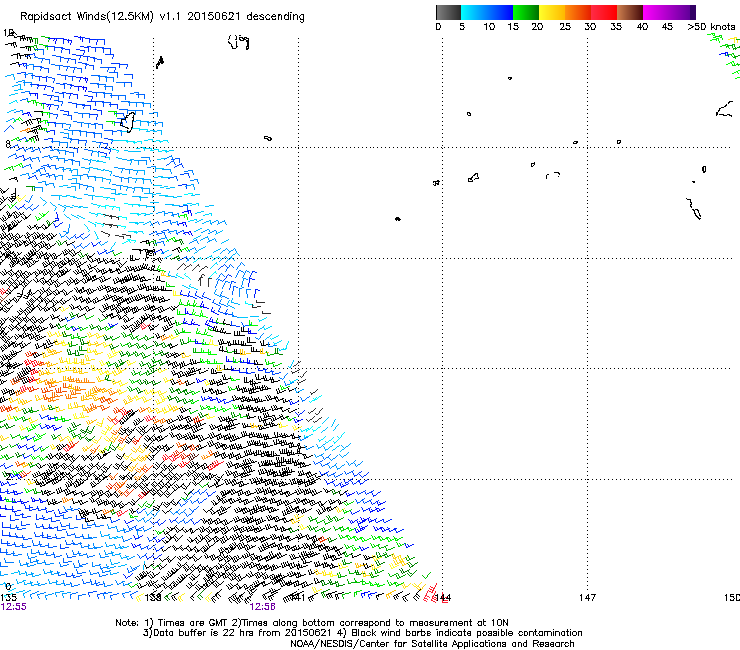Click the yellow 20-25 knots legend swatch

coord(552,12)
